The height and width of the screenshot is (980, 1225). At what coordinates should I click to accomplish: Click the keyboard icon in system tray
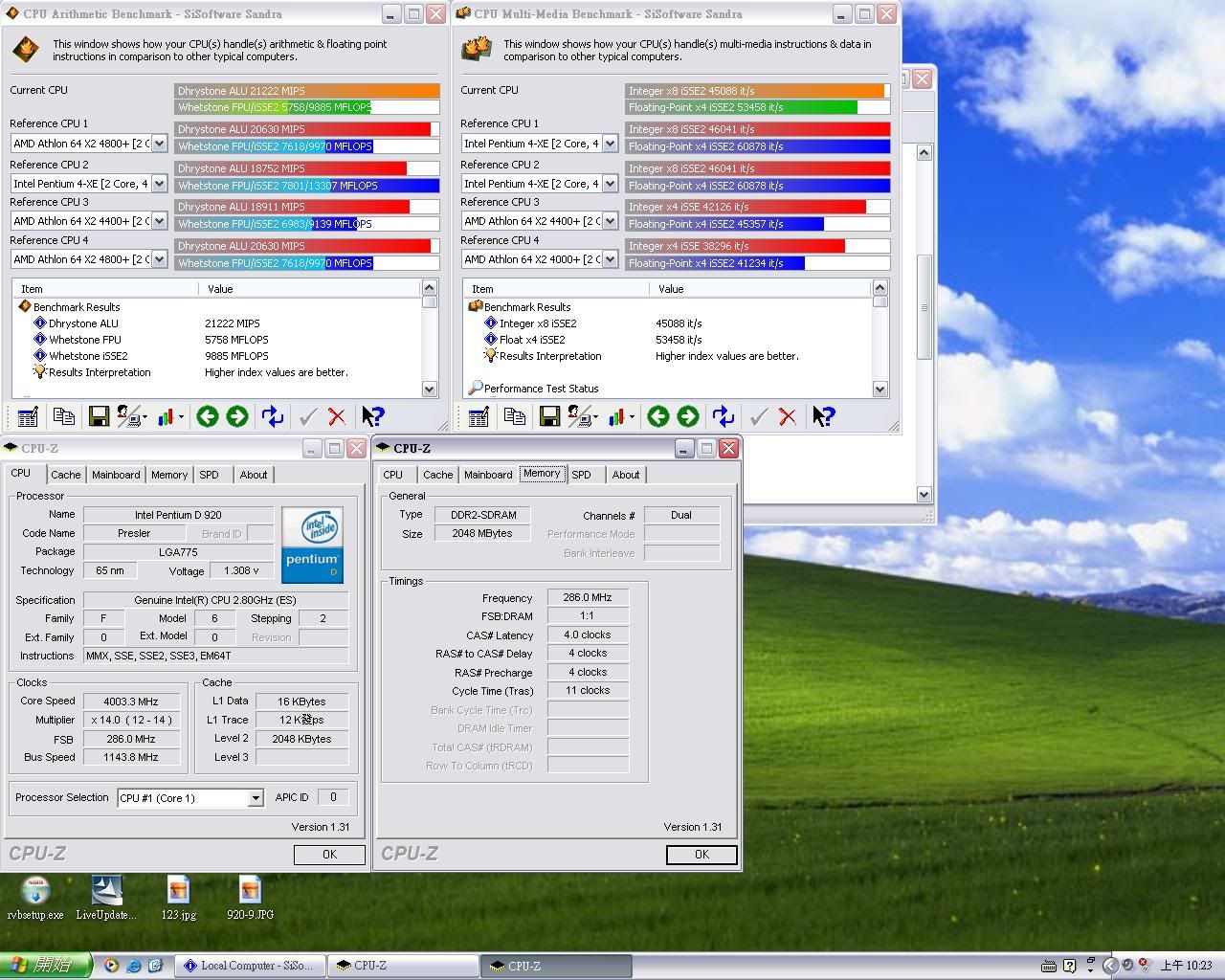click(1048, 966)
